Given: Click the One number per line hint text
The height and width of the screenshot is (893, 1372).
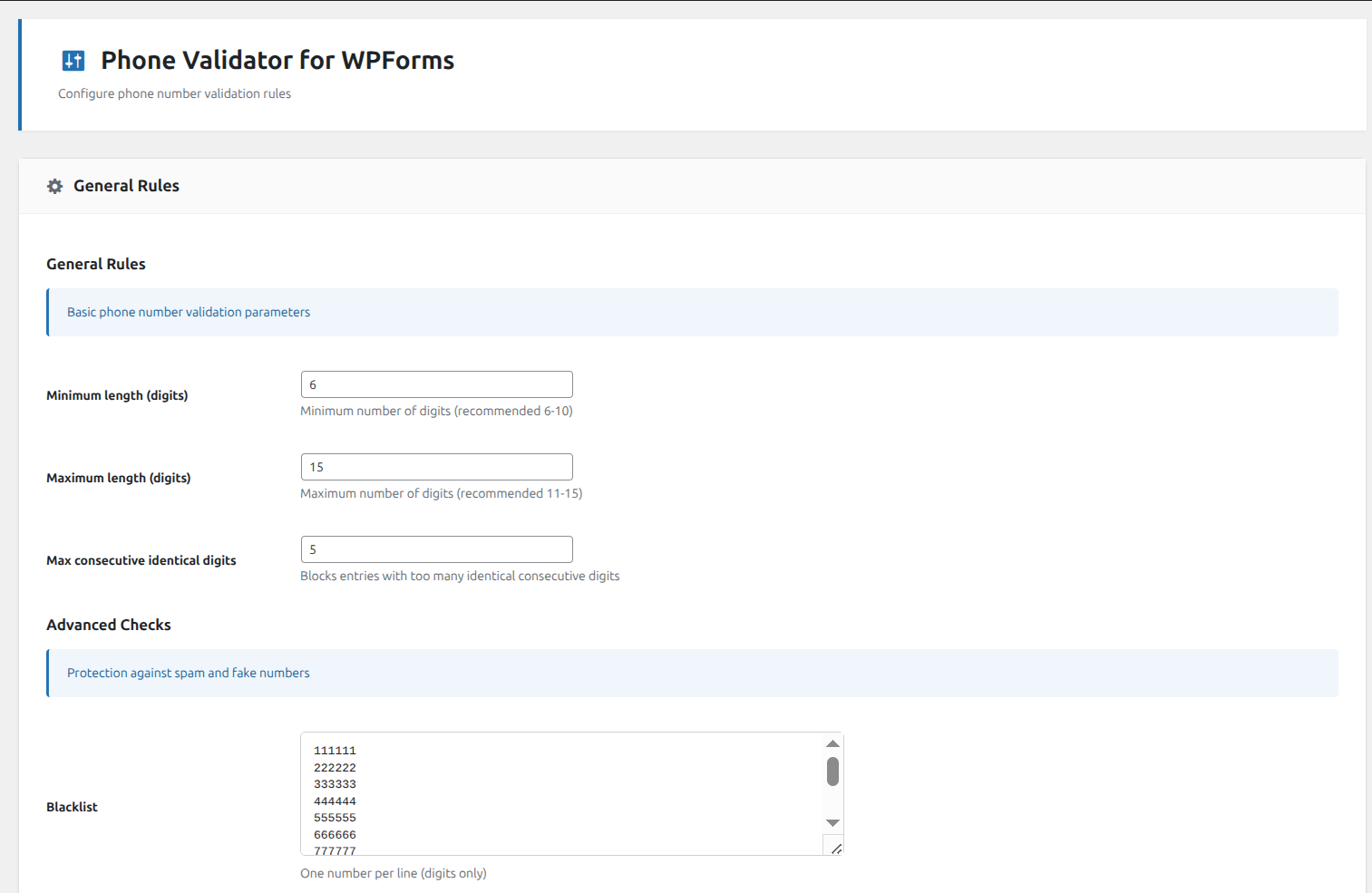Looking at the screenshot, I should (394, 873).
